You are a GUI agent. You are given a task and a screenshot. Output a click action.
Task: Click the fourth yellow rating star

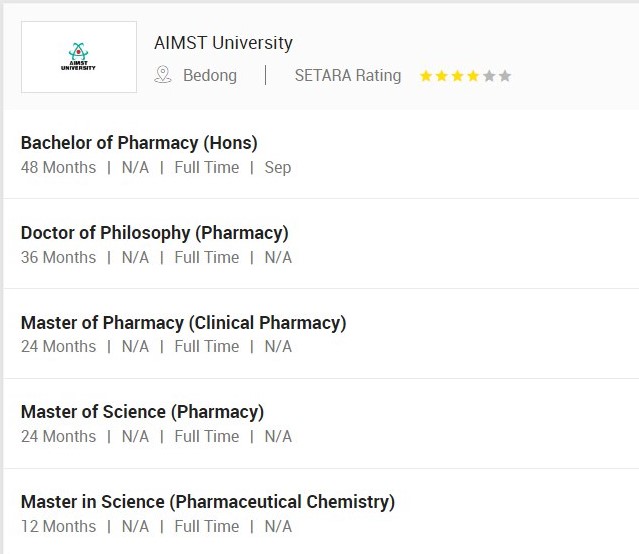pos(473,76)
